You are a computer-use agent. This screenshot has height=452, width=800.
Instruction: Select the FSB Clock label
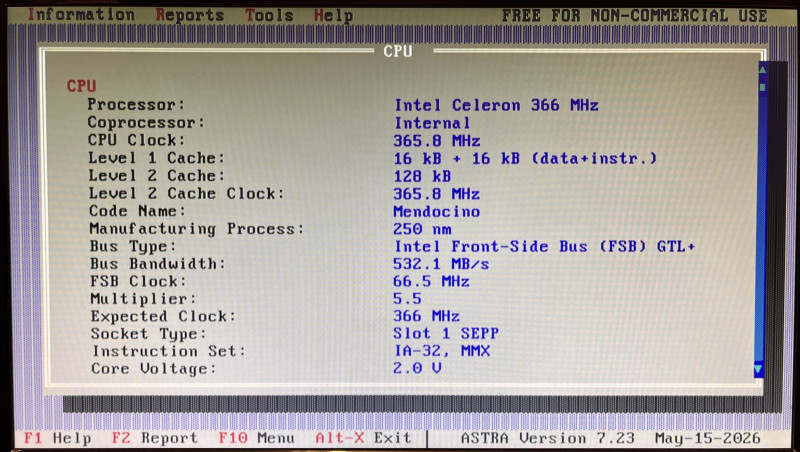coord(138,281)
